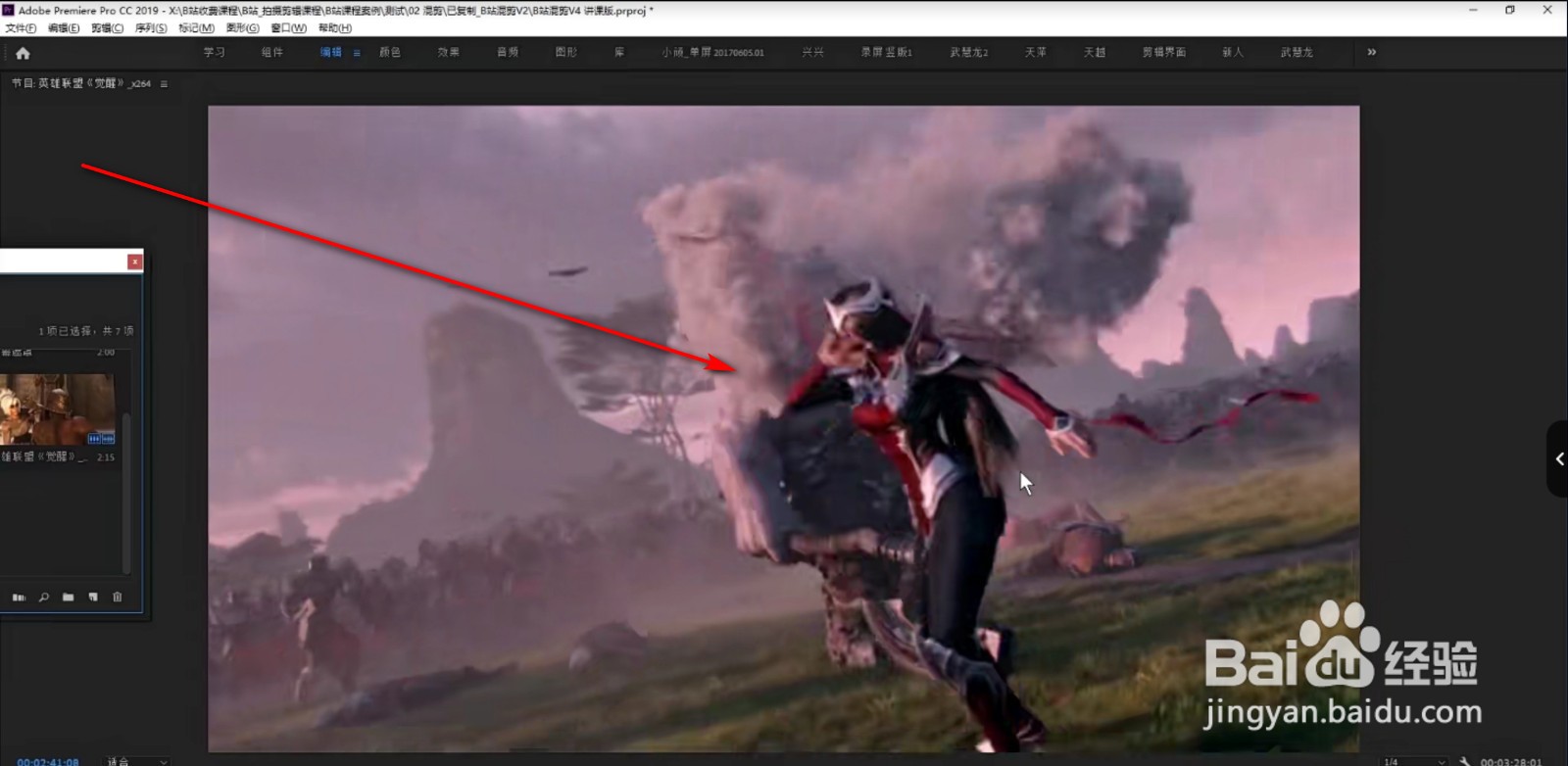Switch to the 组件 workspace

[272, 53]
